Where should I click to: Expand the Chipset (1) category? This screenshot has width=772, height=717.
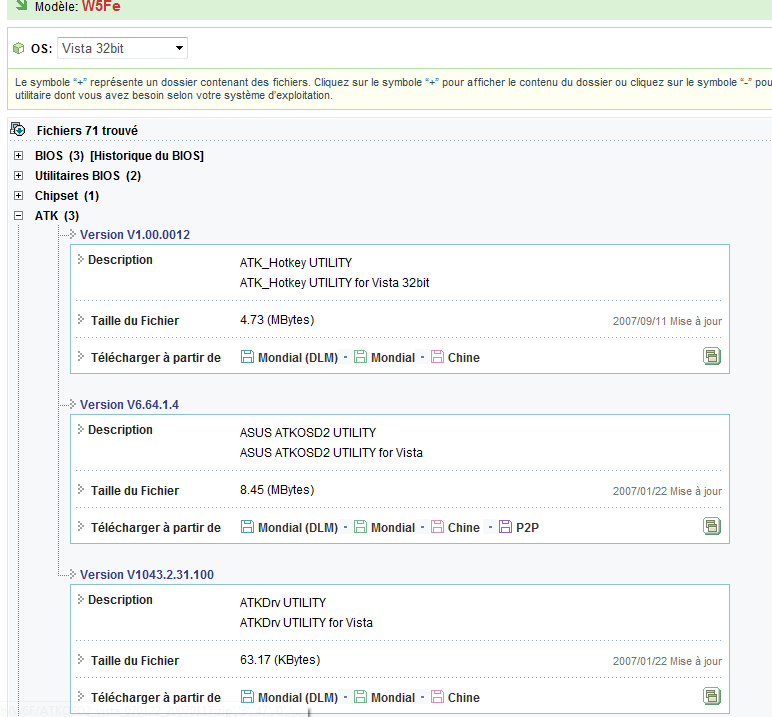18,196
